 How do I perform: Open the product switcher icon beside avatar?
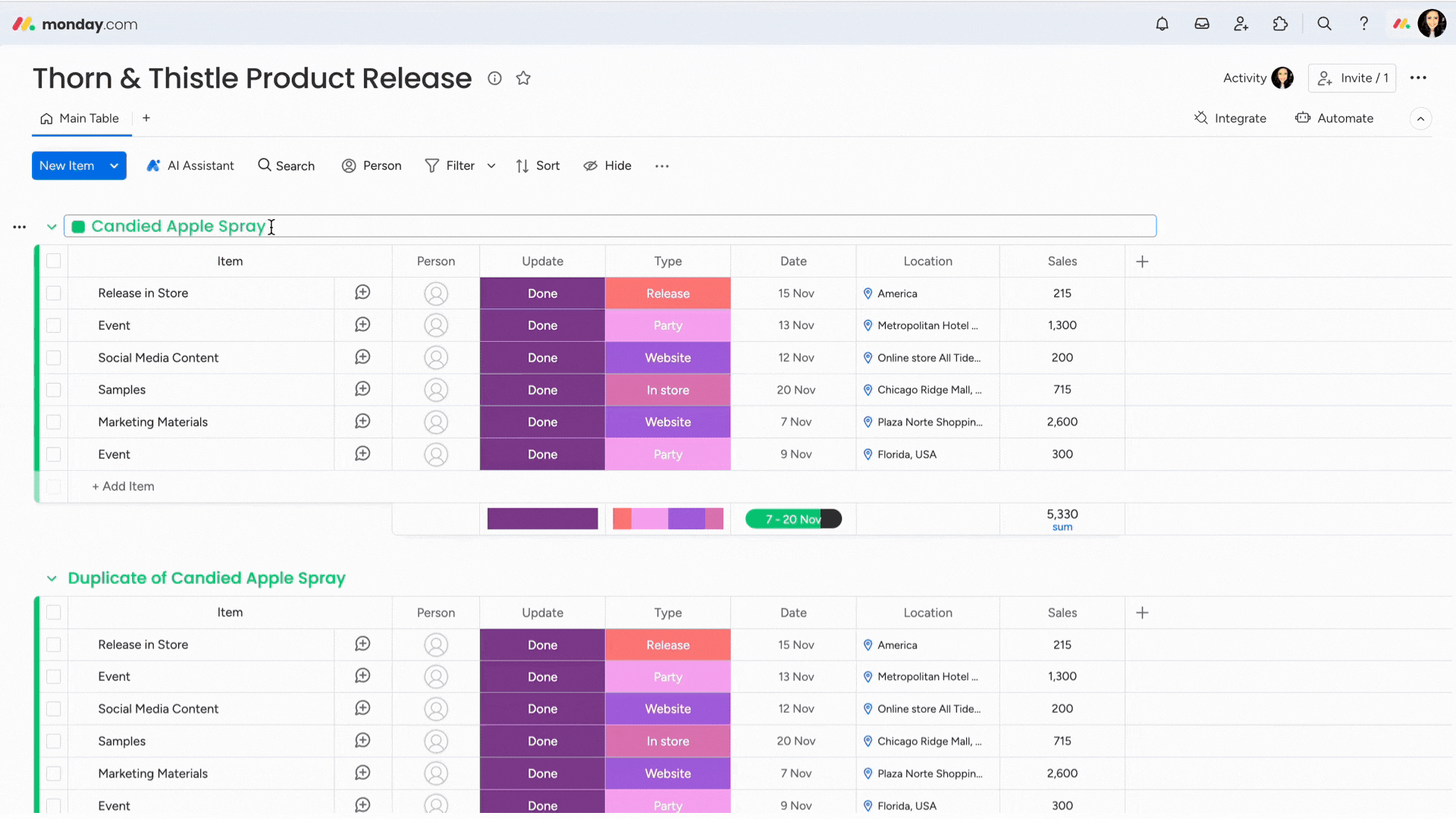tap(1401, 24)
